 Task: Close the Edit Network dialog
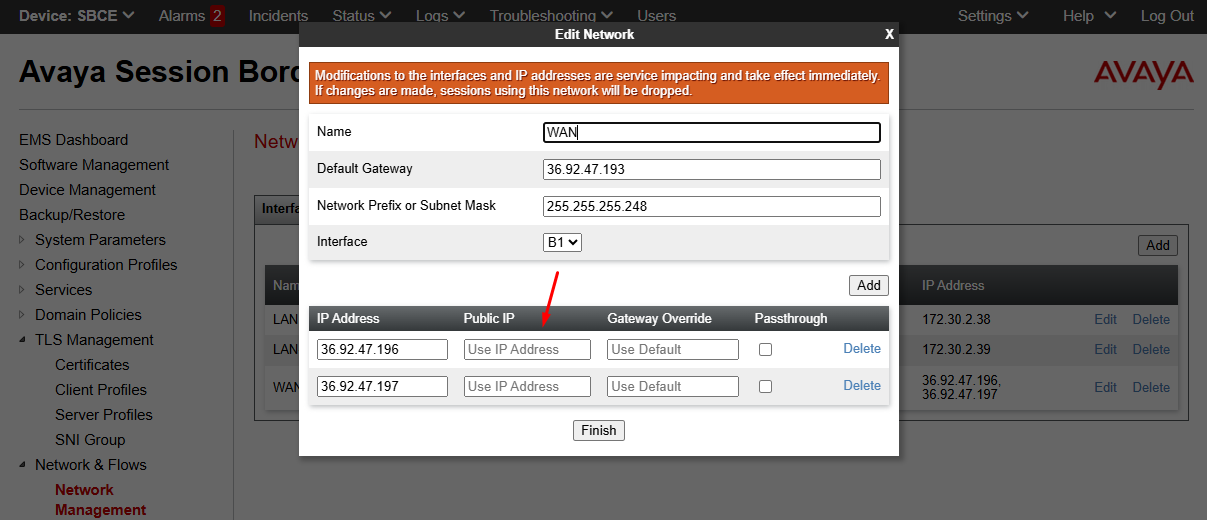[889, 34]
